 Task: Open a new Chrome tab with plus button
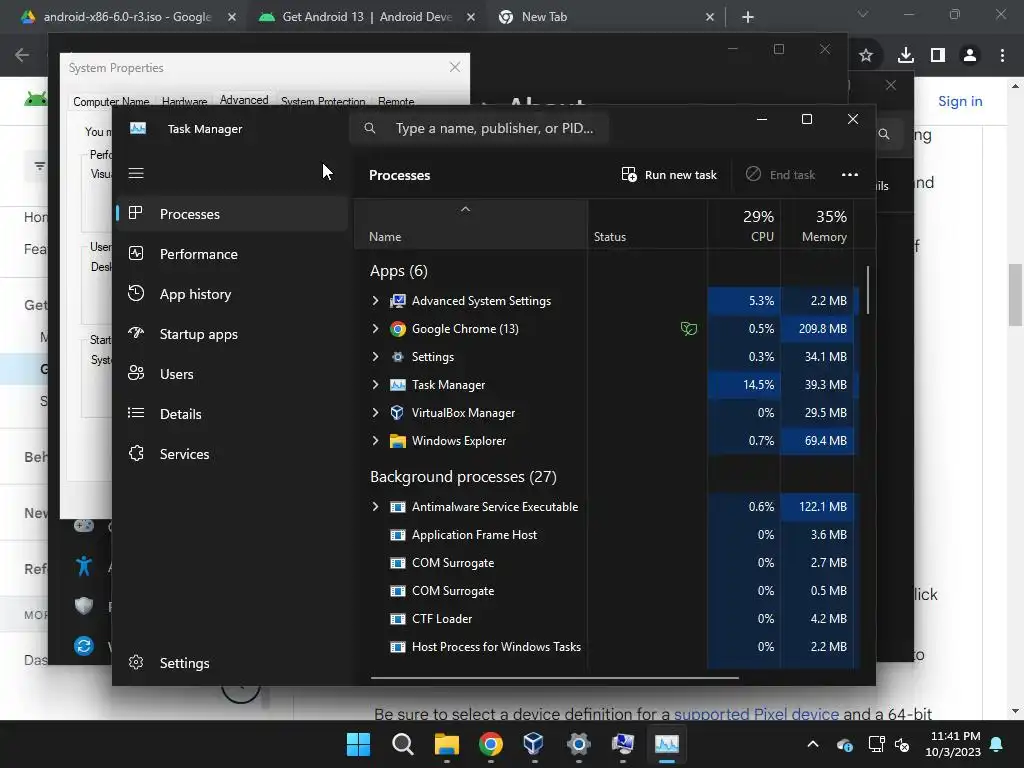(x=748, y=18)
